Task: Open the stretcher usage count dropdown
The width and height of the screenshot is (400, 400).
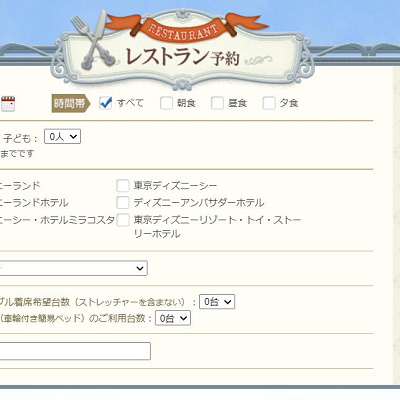Action: [x=173, y=318]
